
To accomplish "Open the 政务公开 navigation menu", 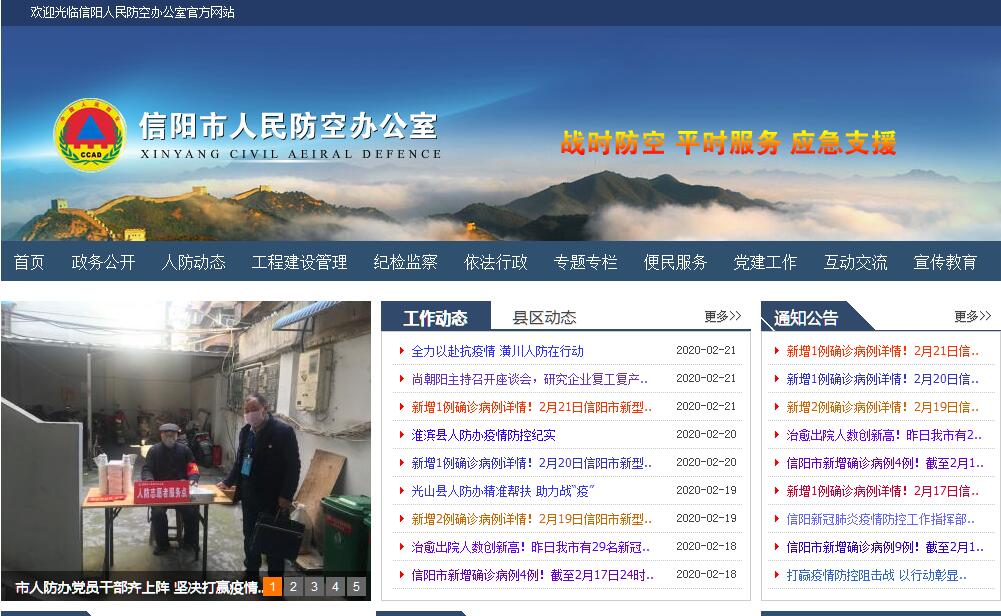I will point(103,262).
